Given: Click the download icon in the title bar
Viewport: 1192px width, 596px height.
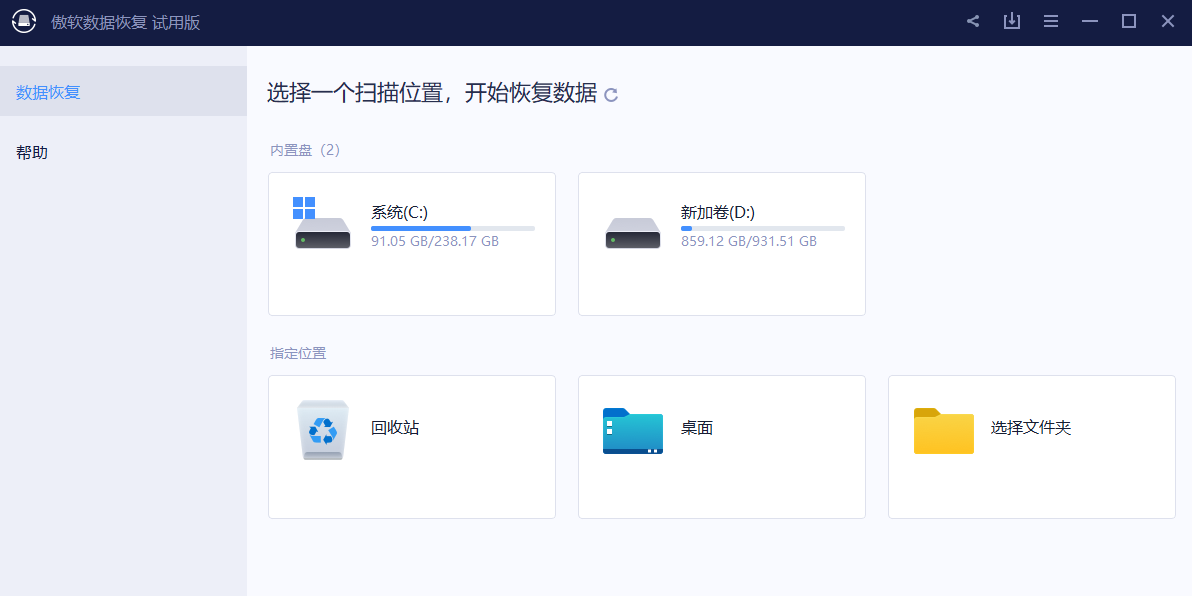Looking at the screenshot, I should pos(1011,20).
